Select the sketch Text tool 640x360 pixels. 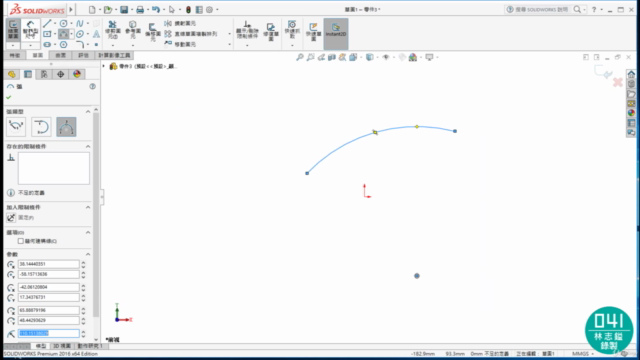coord(96,34)
